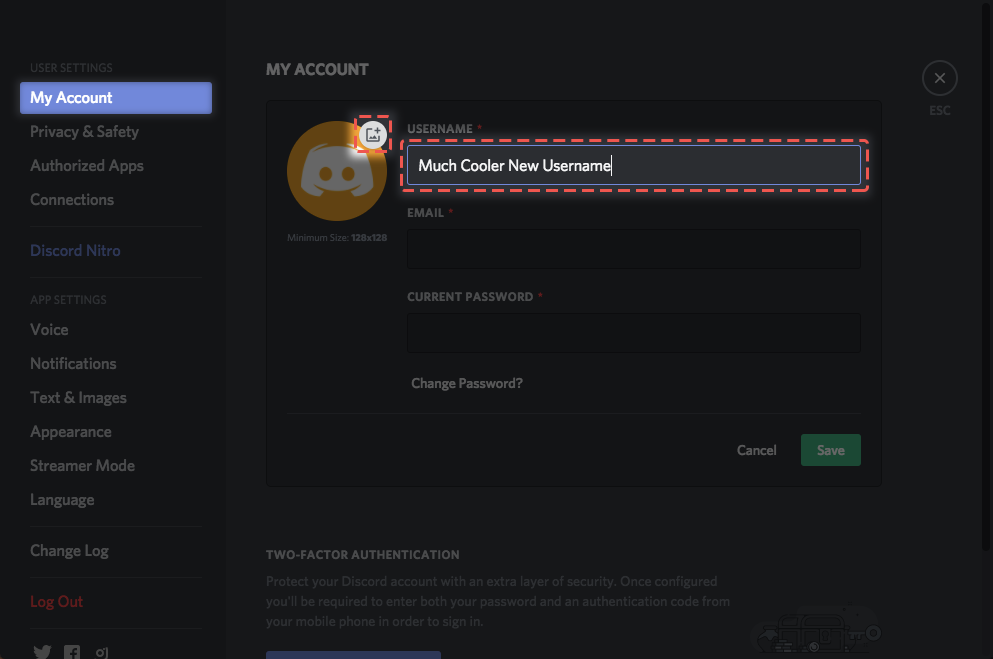Open the Instagram link icon
The image size is (993, 659).
tap(102, 652)
